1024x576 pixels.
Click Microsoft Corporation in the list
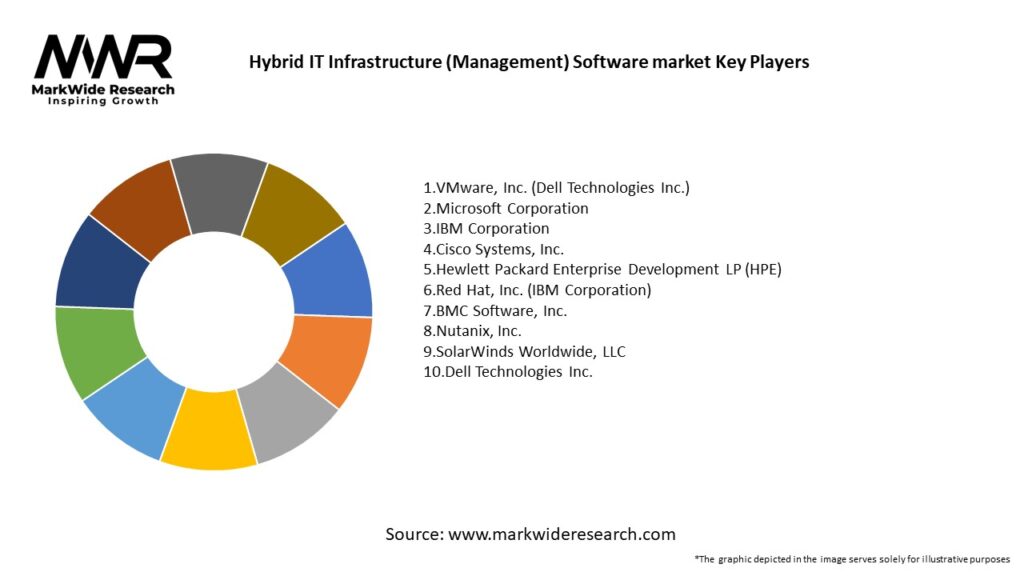506,208
